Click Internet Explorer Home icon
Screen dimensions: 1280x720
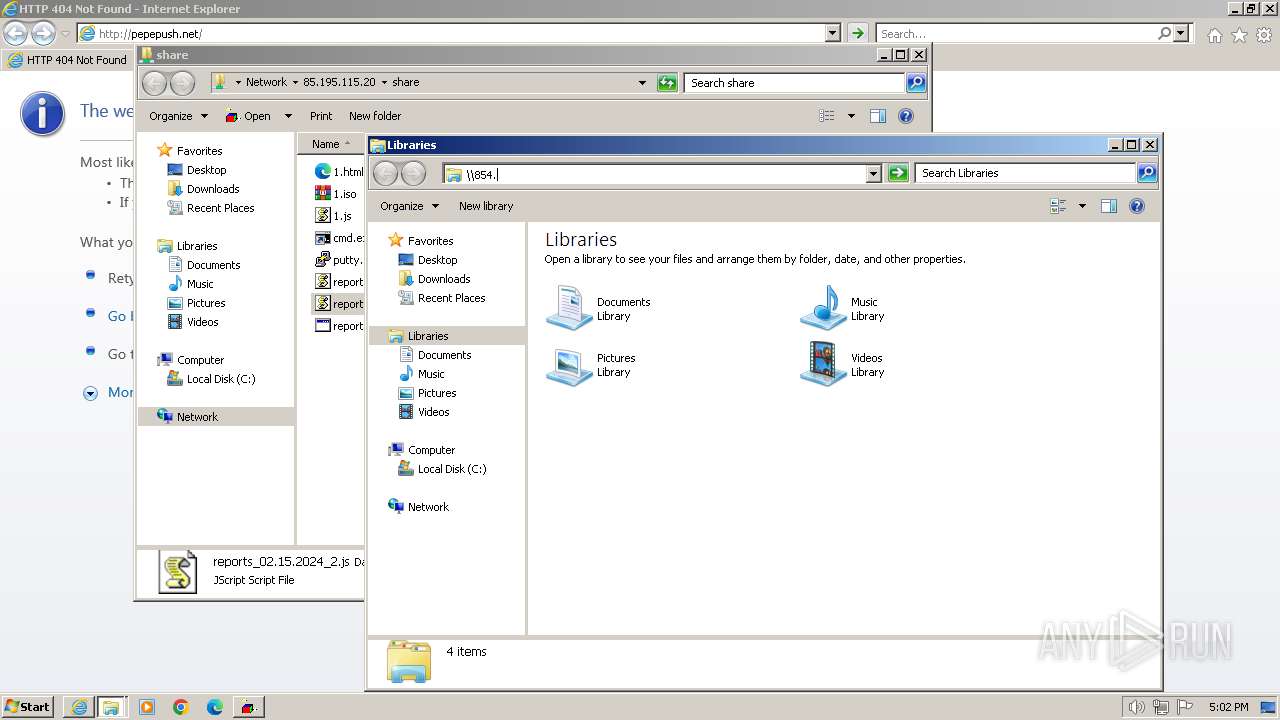pyautogui.click(x=1214, y=34)
